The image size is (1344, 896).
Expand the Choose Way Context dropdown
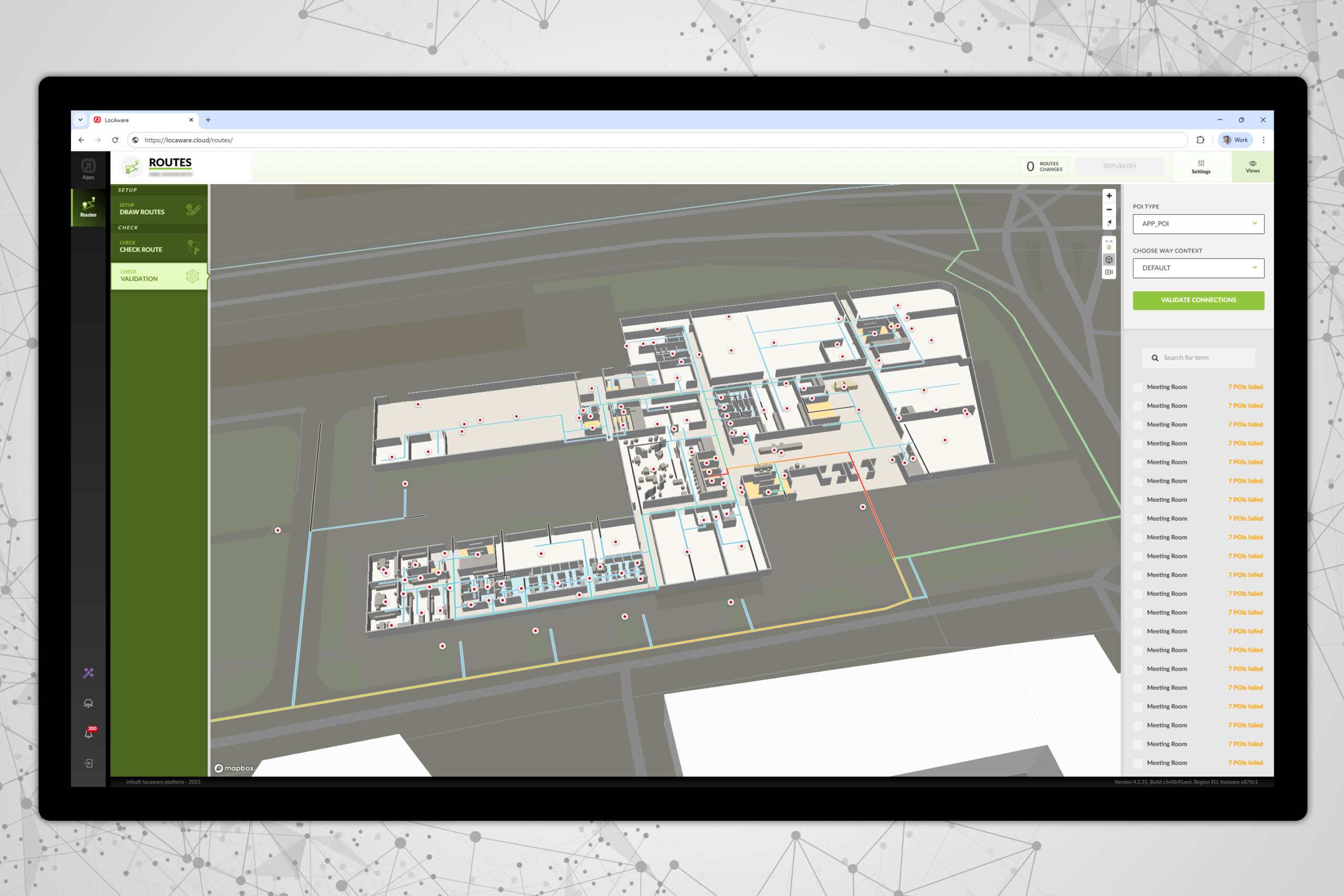[1198, 268]
